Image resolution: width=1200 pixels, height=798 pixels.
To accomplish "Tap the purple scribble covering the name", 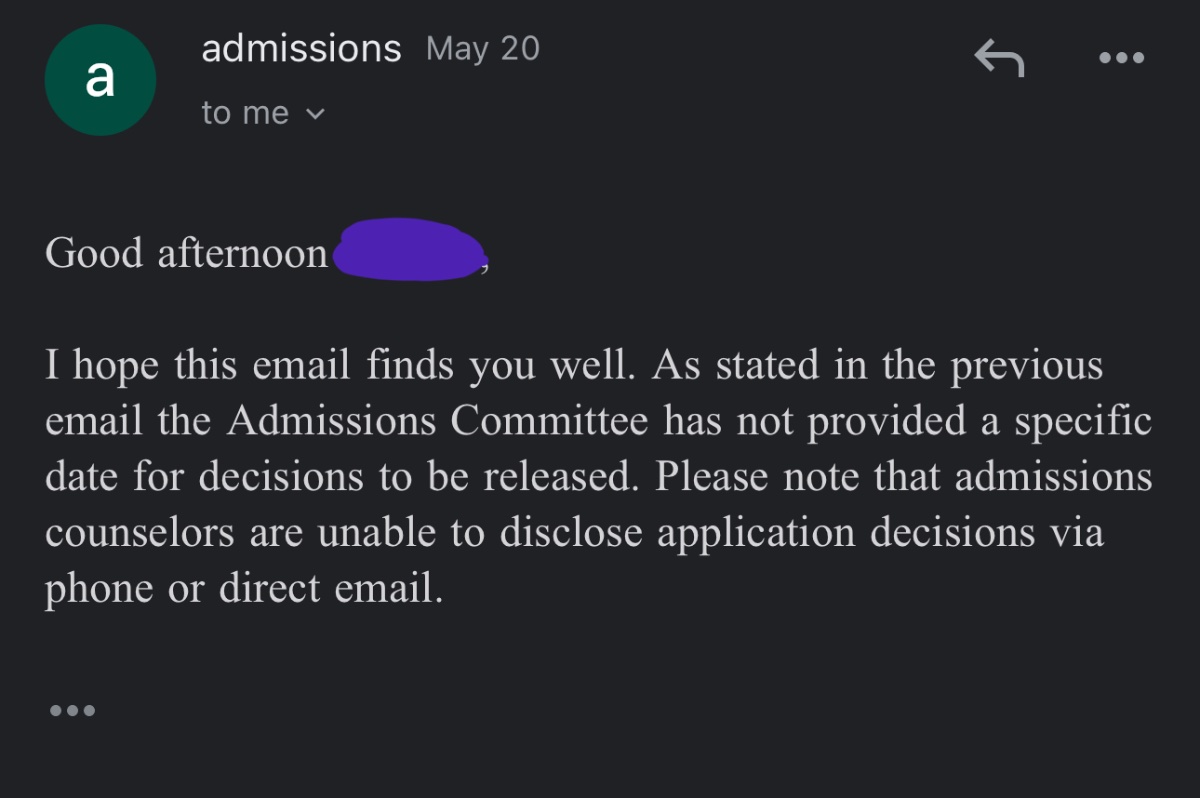I will [x=410, y=249].
